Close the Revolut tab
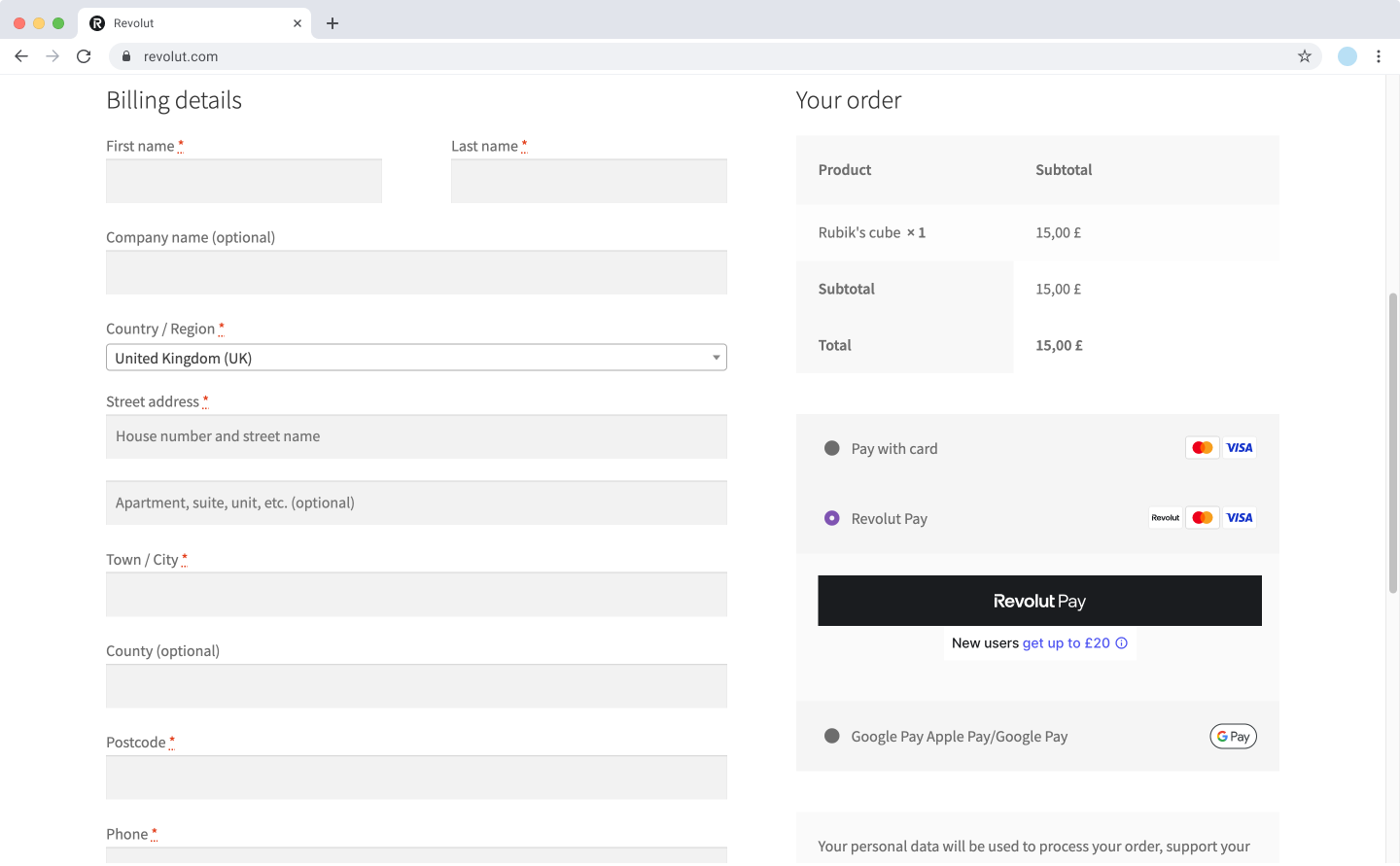Viewport: 1400px width, 866px height. coord(297,23)
